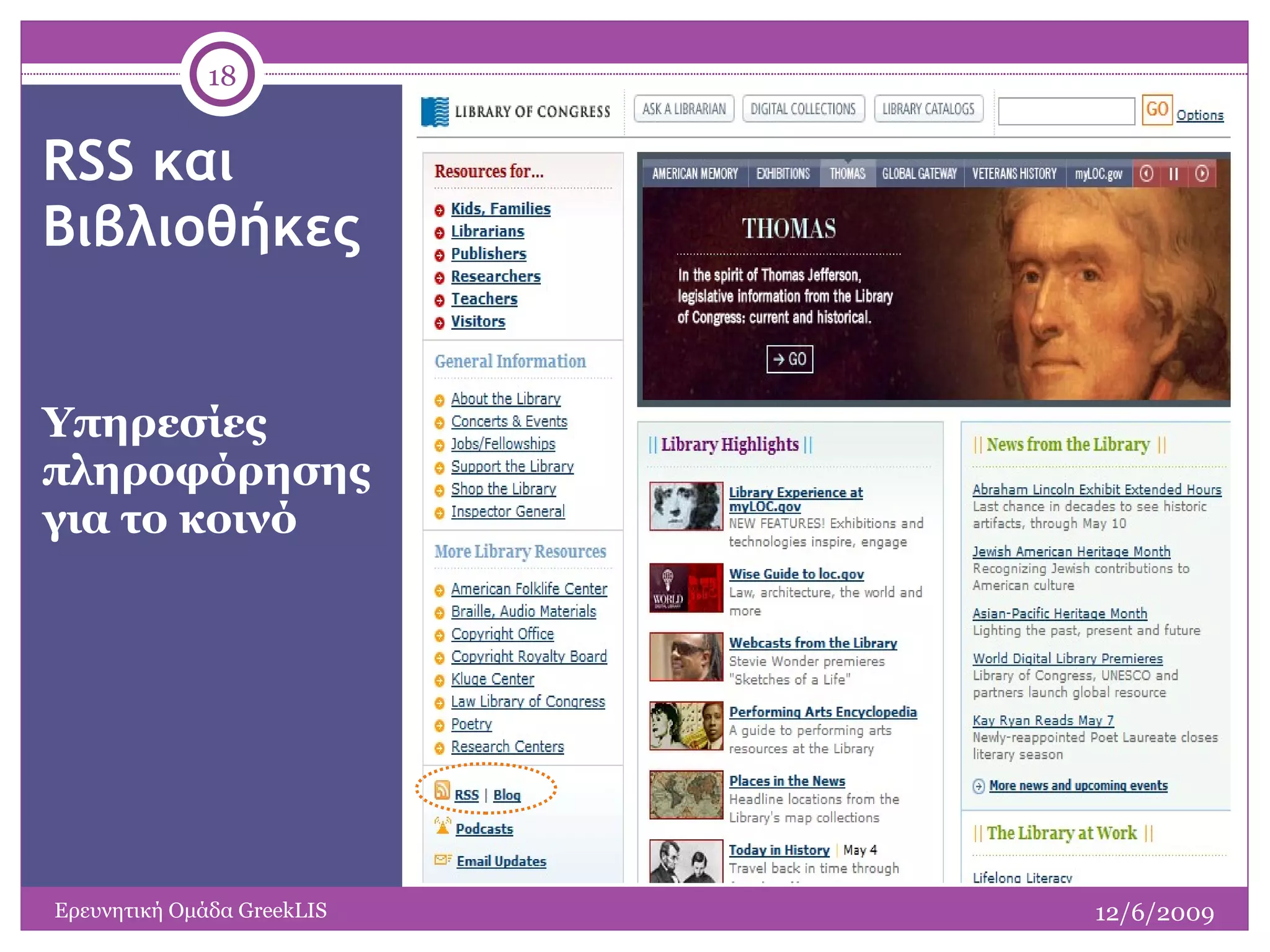Open Law Library of Congress link
Screen dimensions: 1270x952
(x=528, y=702)
